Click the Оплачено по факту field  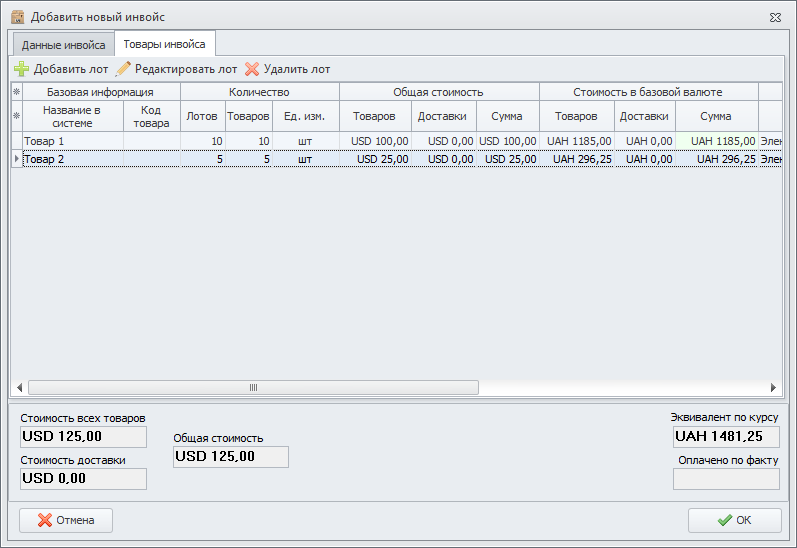point(726,479)
